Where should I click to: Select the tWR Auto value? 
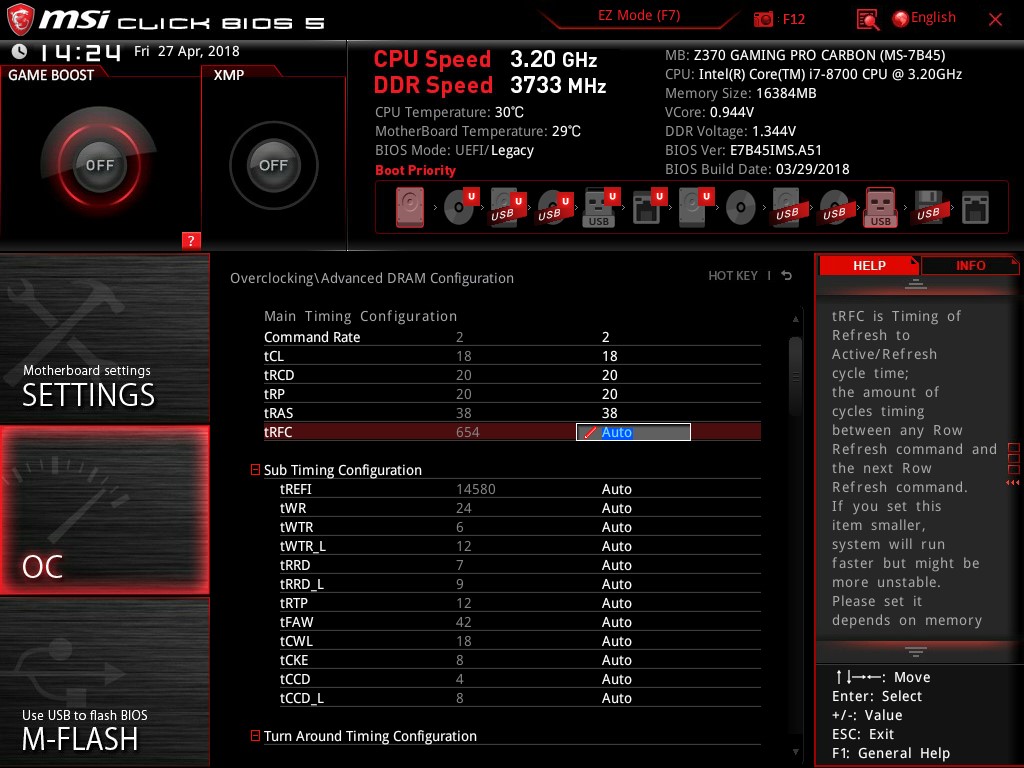[x=616, y=508]
